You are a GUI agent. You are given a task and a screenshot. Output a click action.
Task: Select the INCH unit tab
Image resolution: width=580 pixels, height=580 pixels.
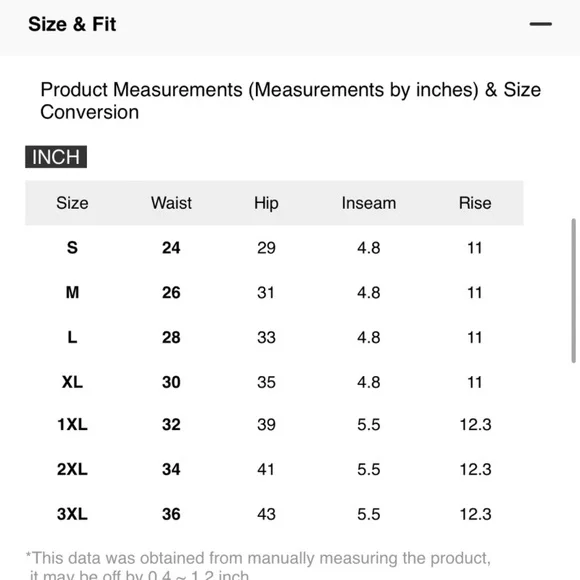[56, 157]
